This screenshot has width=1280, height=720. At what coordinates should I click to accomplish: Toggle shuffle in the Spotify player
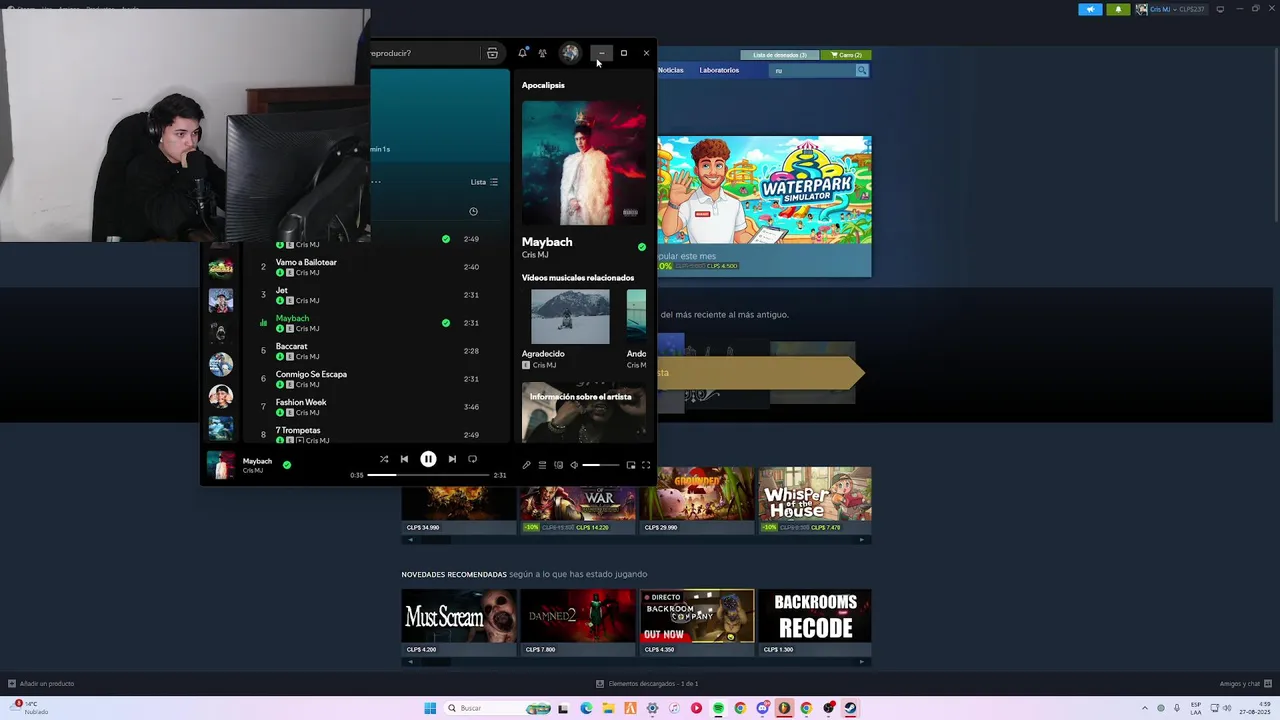(384, 459)
